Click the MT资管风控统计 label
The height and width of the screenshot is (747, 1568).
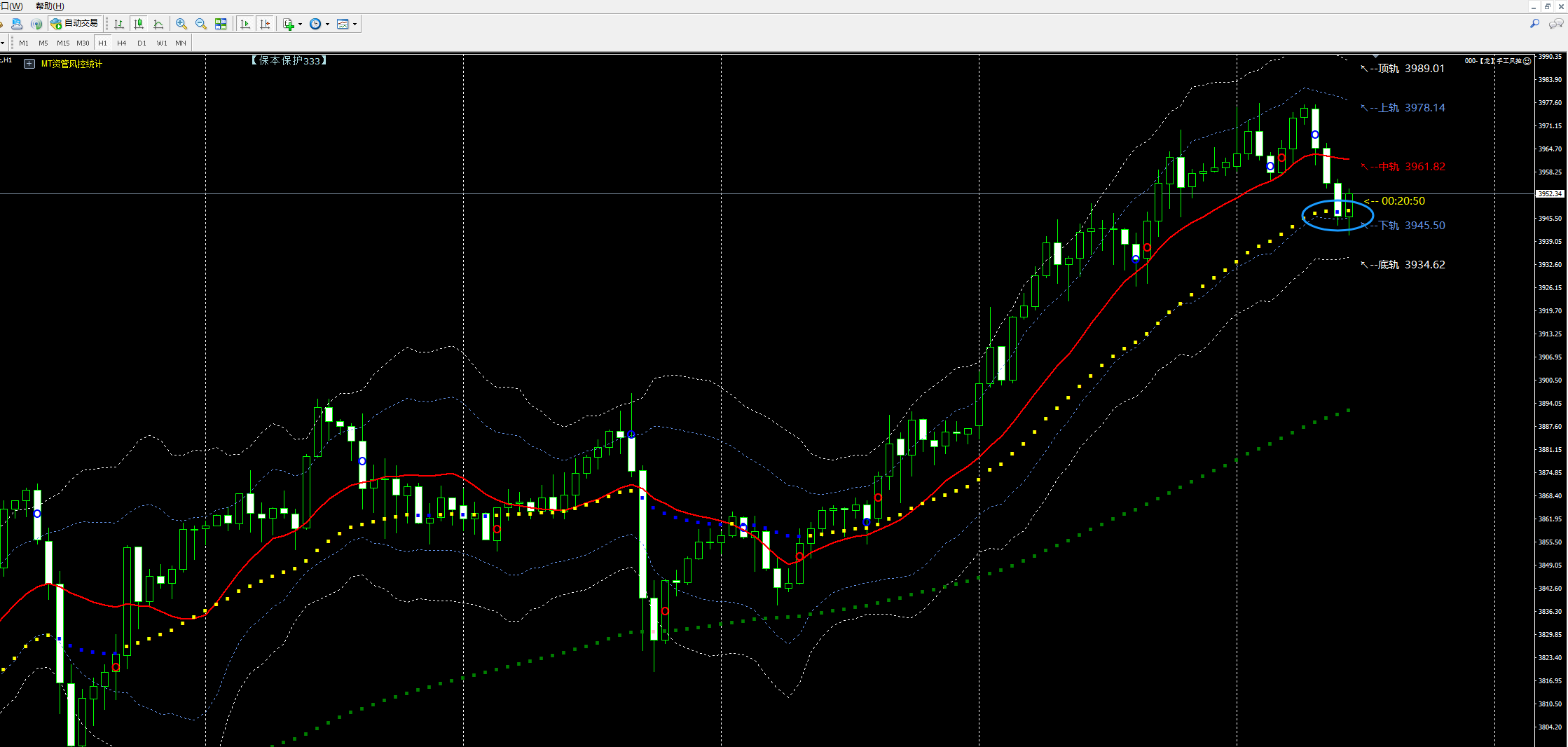tap(71, 64)
